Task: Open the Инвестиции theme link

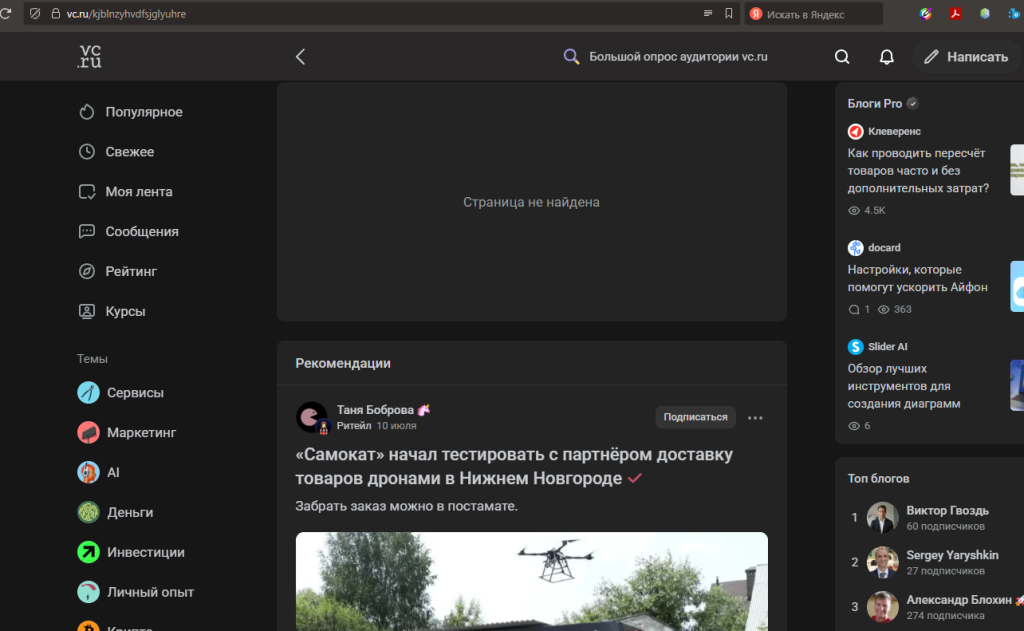Action: (x=146, y=552)
